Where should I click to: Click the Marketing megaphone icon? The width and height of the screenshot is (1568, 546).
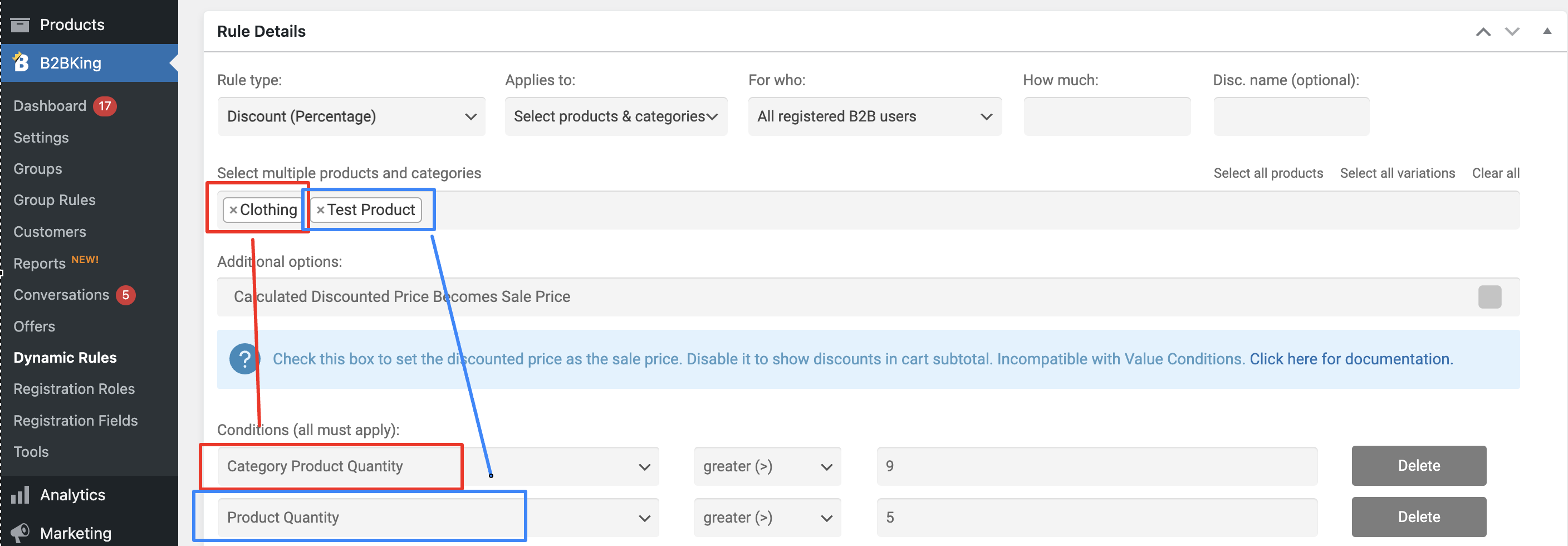point(20,533)
